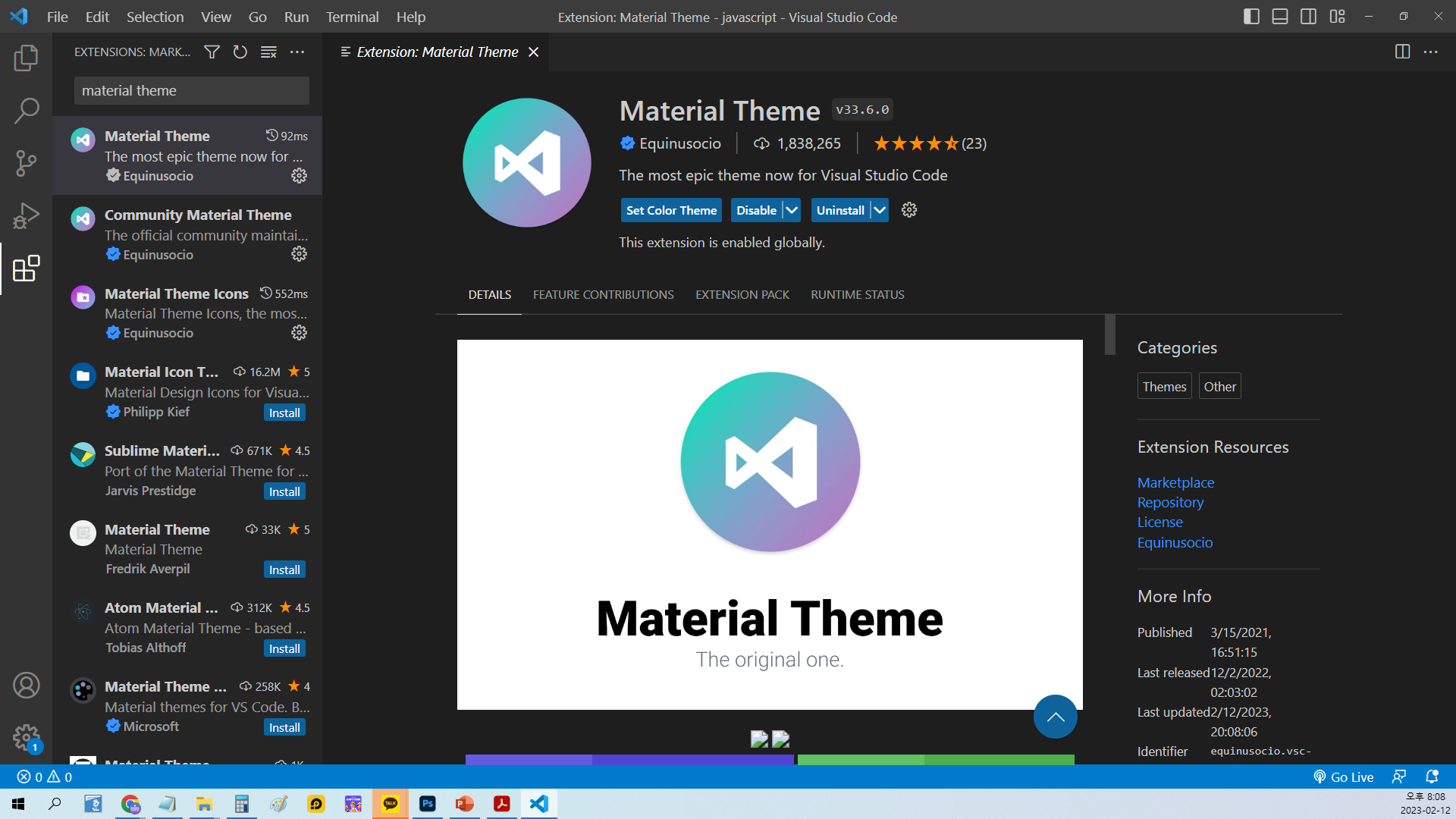Open the Terminal menu
The image size is (1456, 819).
click(352, 17)
